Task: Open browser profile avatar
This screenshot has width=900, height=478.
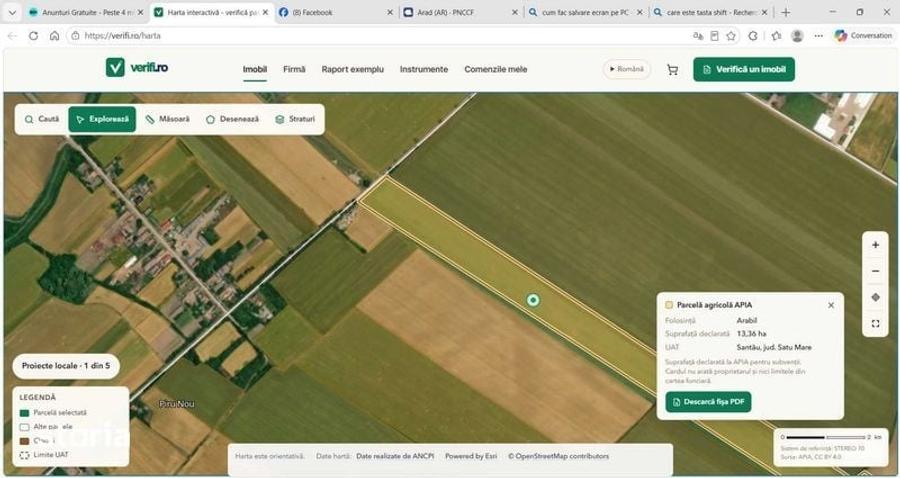Action: pos(797,36)
